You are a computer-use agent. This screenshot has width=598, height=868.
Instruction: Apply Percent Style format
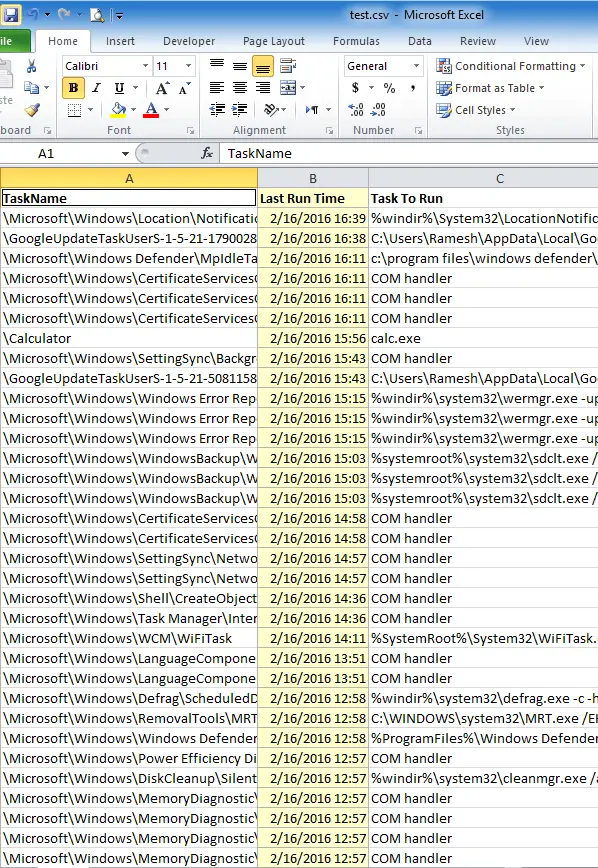pyautogui.click(x=390, y=88)
